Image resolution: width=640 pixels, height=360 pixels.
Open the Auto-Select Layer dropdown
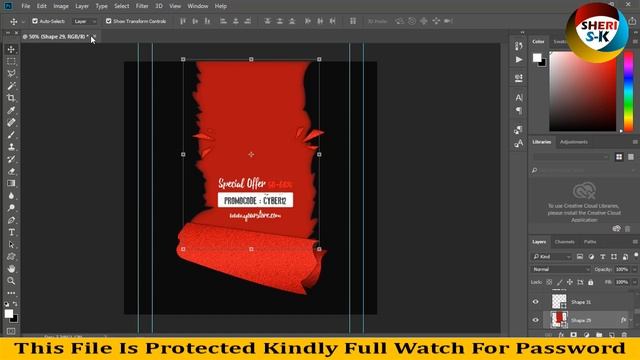click(85, 21)
